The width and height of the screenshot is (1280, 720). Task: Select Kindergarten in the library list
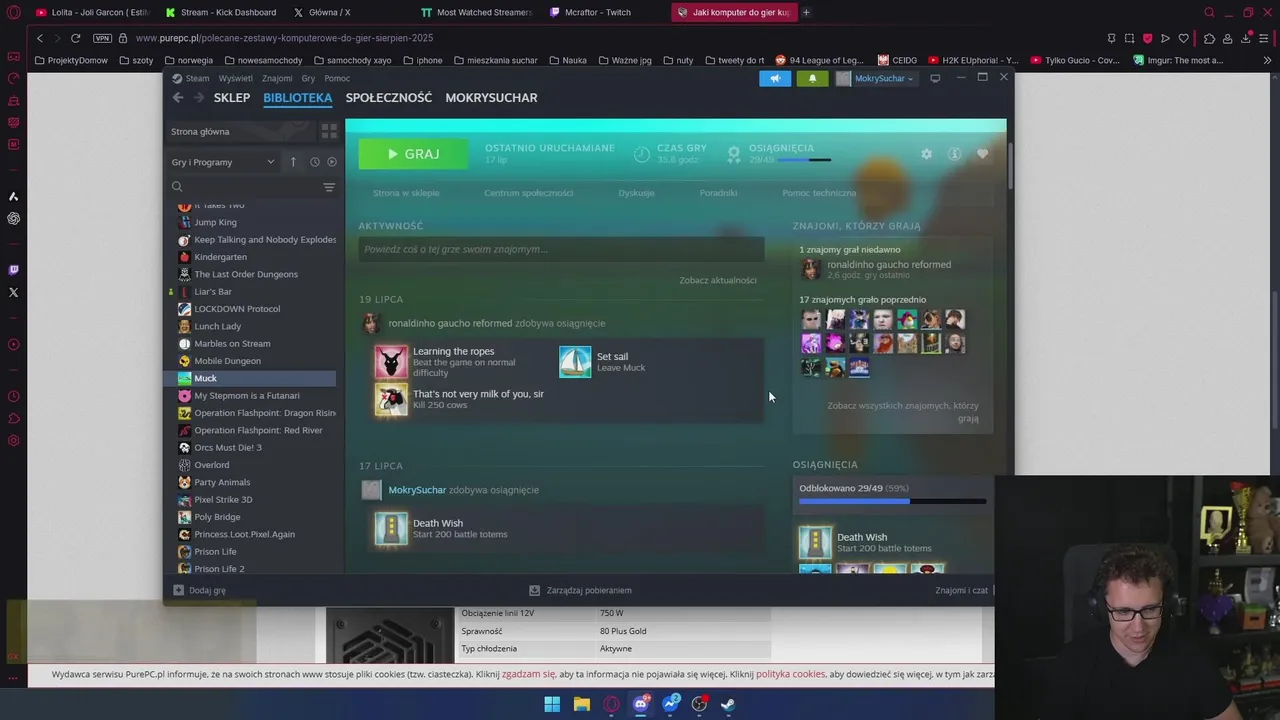(x=220, y=257)
